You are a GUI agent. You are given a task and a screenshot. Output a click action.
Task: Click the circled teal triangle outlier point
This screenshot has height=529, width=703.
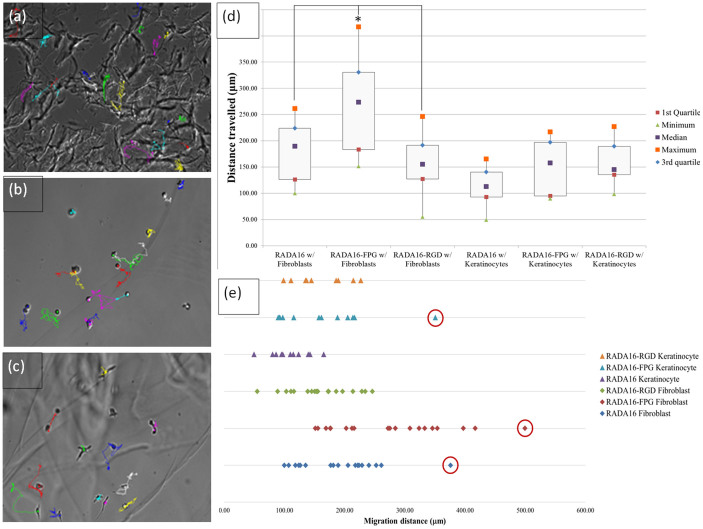pos(435,318)
